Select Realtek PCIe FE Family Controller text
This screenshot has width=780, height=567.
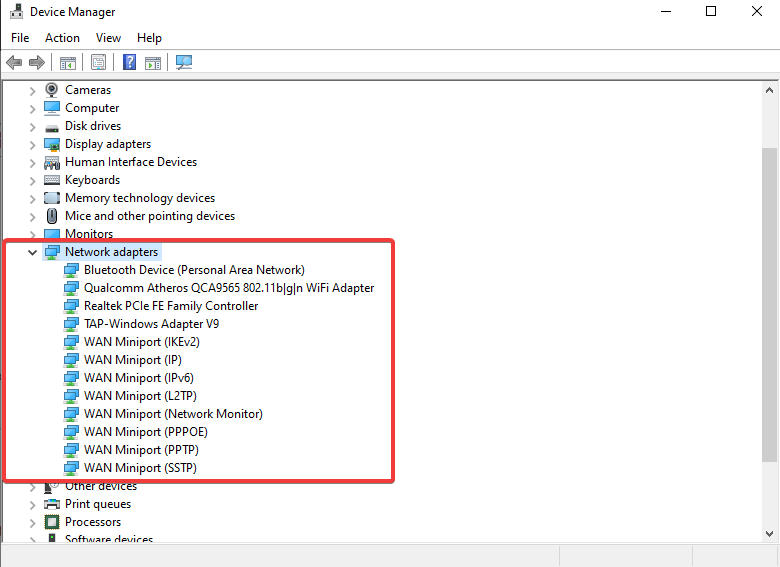(x=171, y=306)
